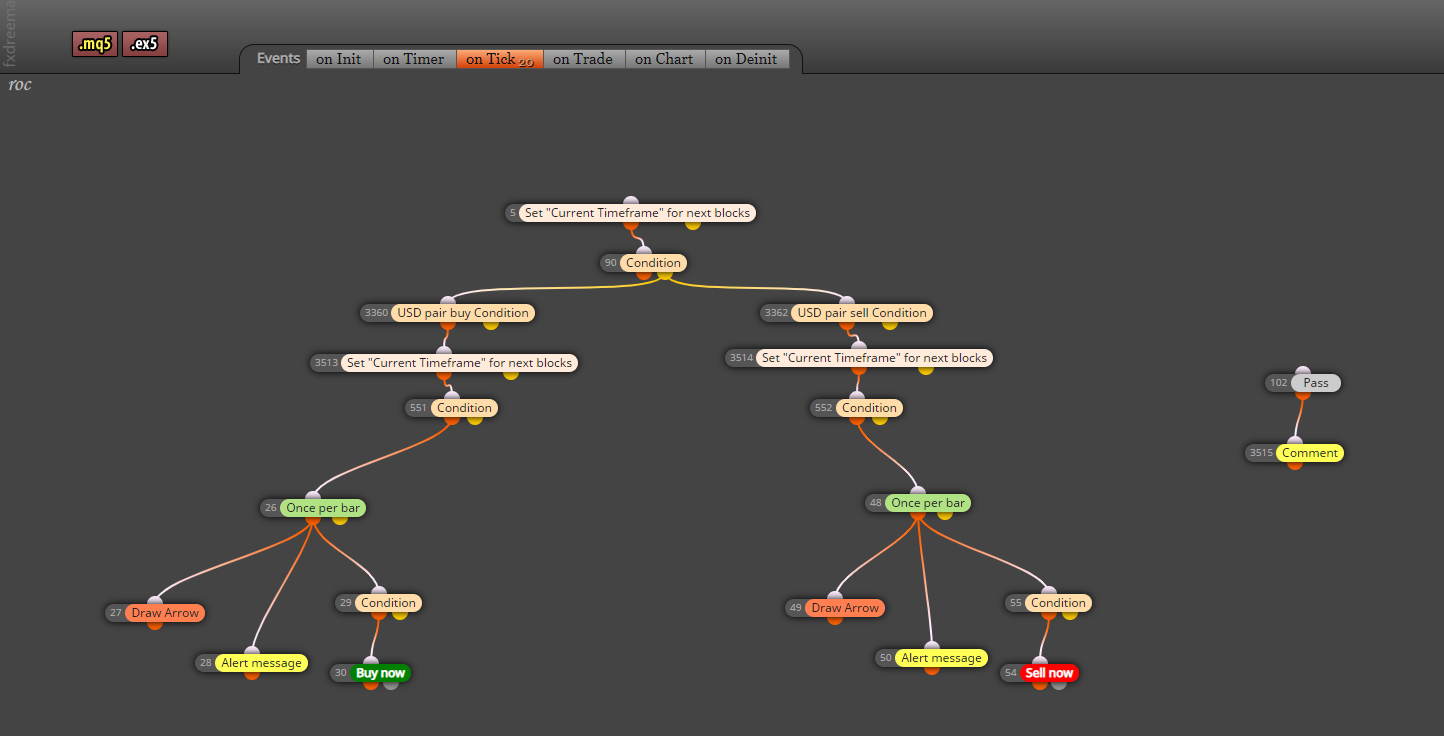Select block 5 Set Current Timeframe
The image size is (1444, 736).
click(637, 213)
